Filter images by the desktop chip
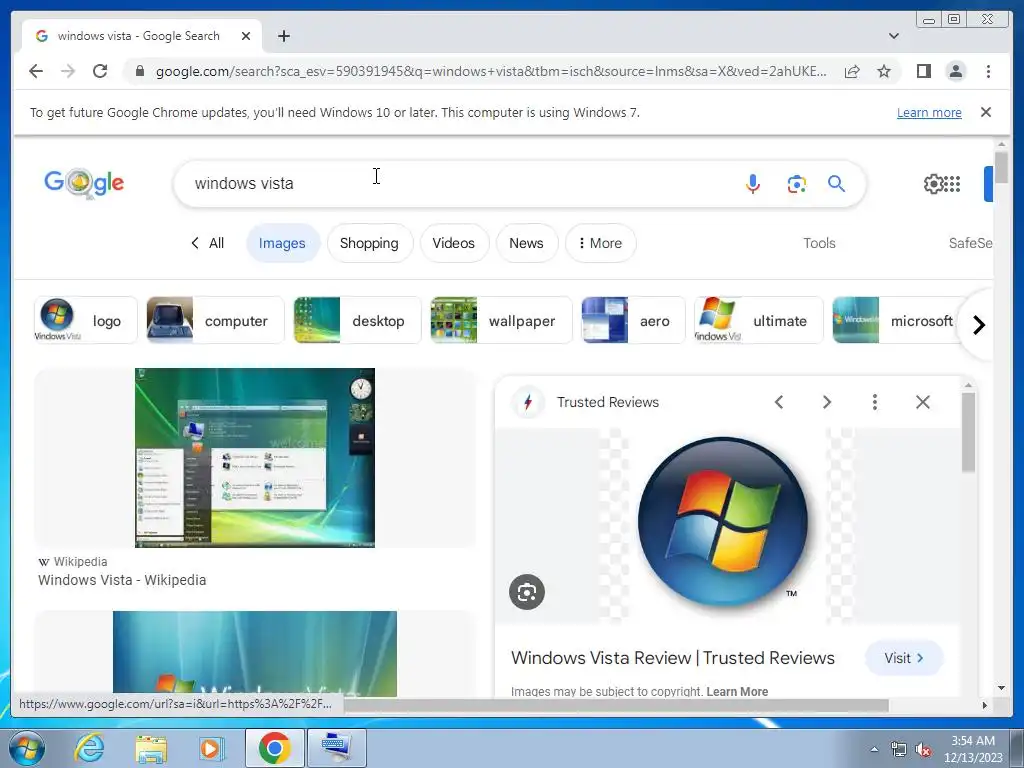This screenshot has height=768, width=1024. tap(357, 320)
